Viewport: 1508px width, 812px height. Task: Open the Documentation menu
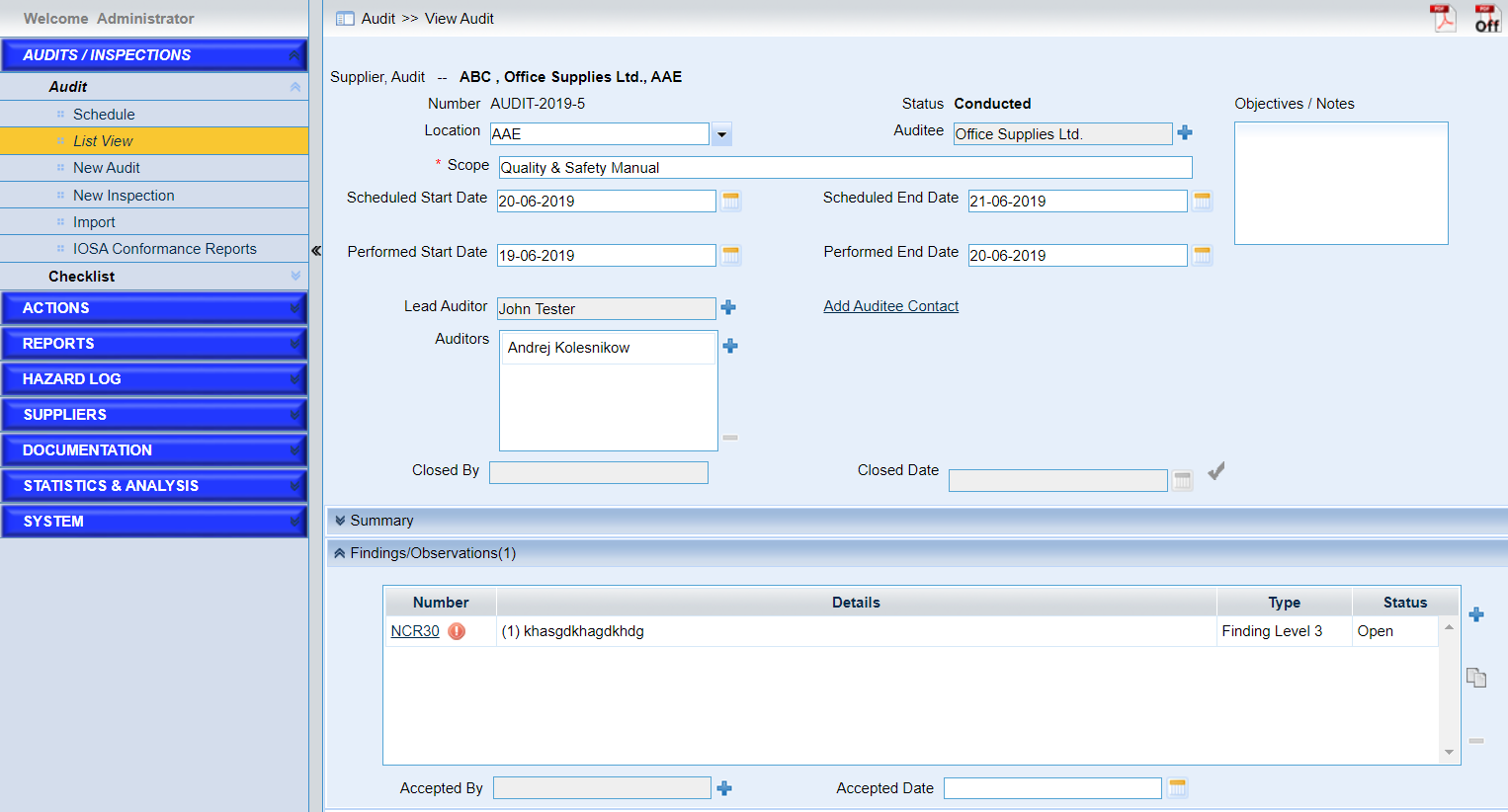coord(154,450)
